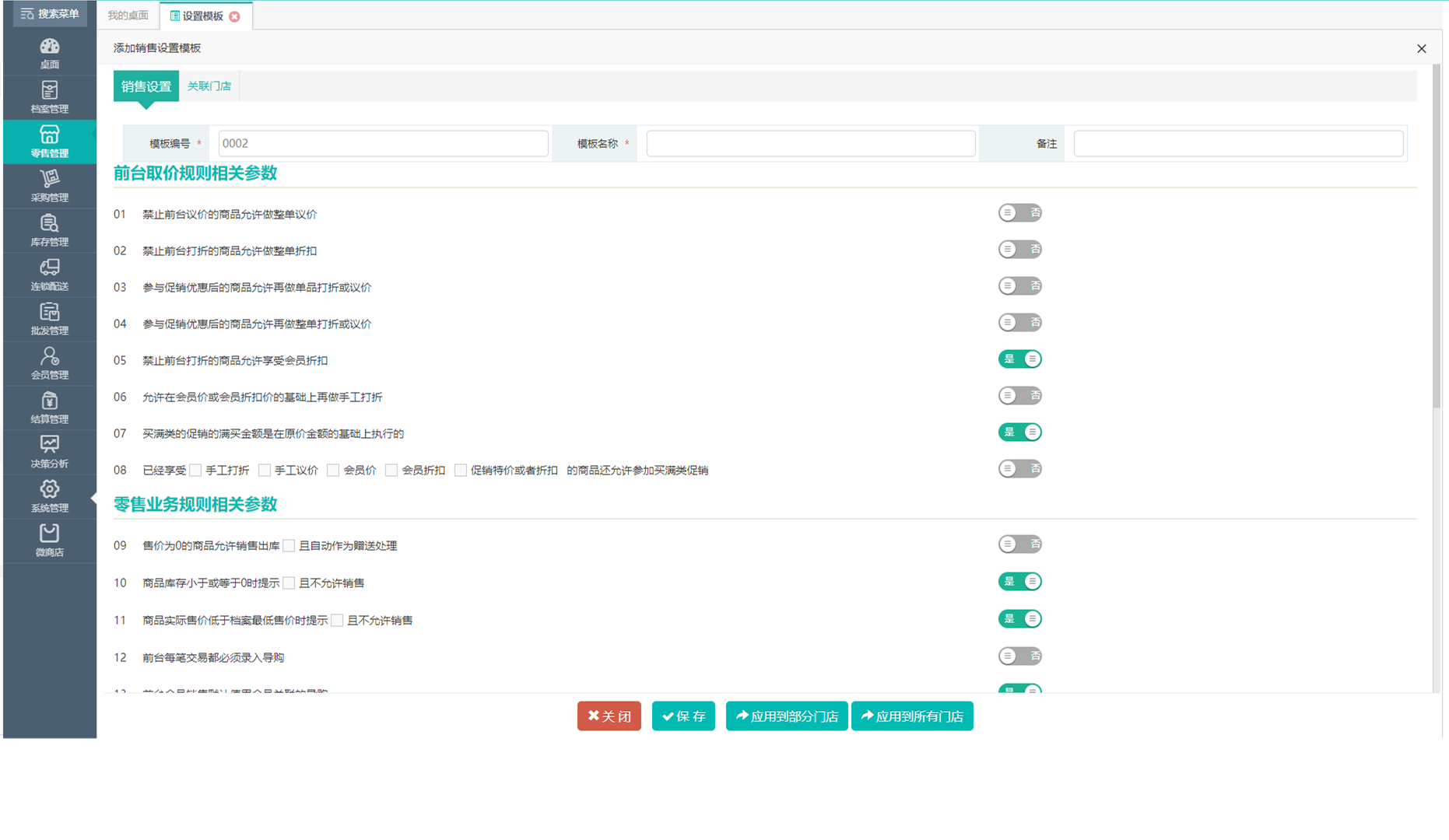Open 决策分析 sidebar icon
Screen dimensions: 1449x840
pos(49,452)
